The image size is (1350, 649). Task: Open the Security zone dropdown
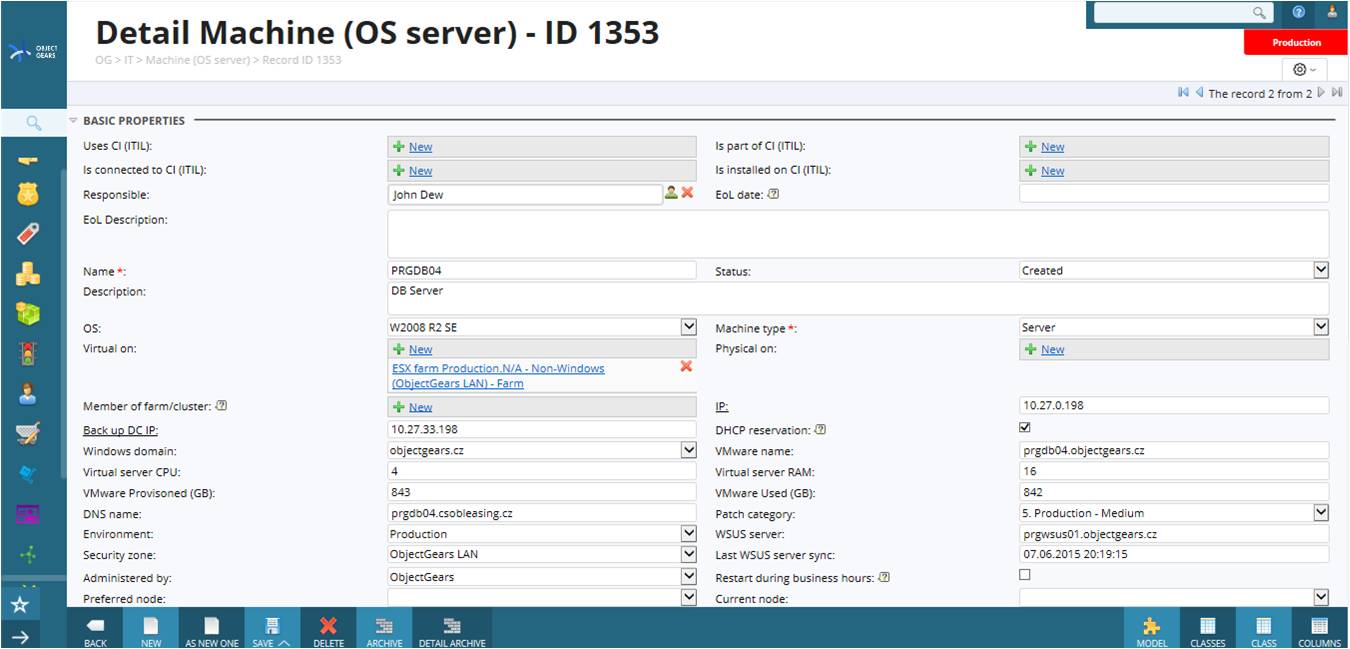(x=688, y=554)
